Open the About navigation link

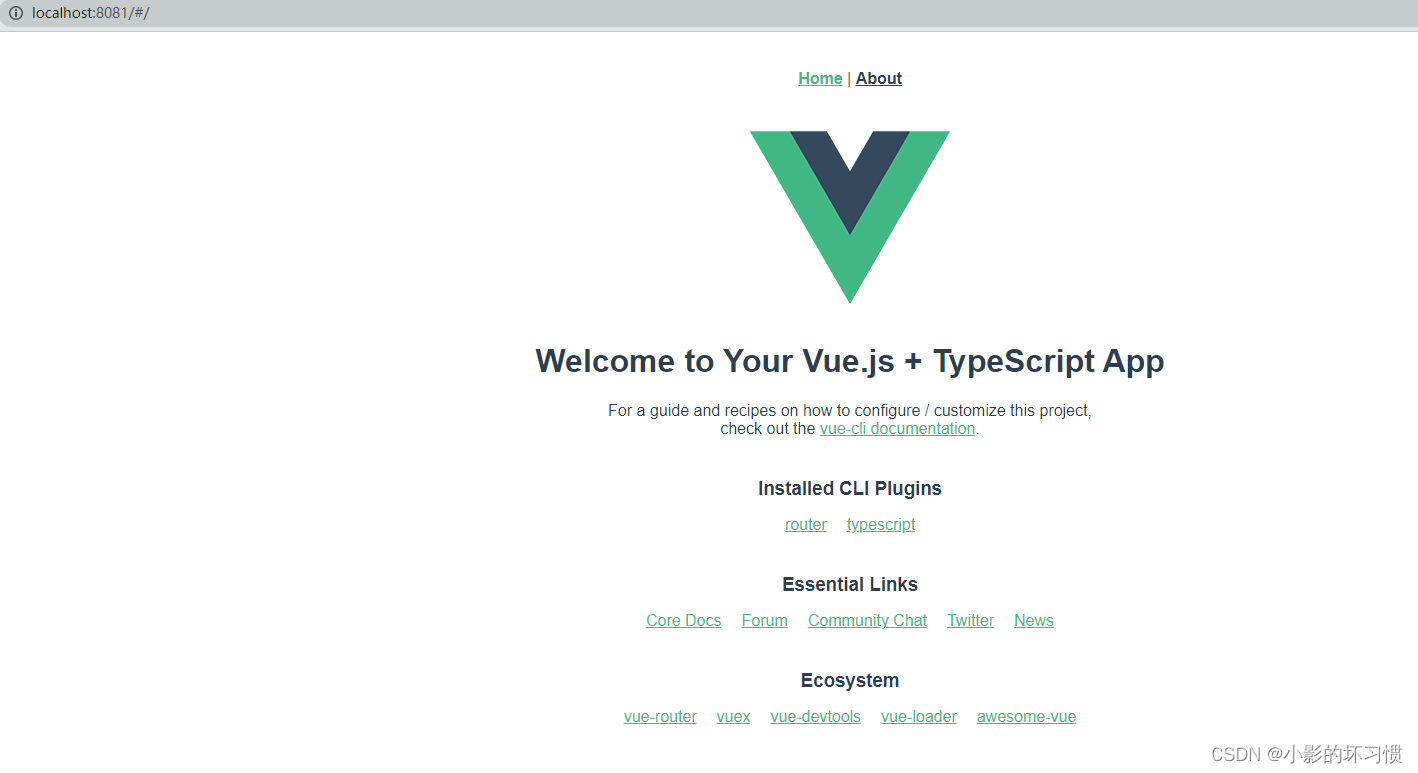point(878,78)
